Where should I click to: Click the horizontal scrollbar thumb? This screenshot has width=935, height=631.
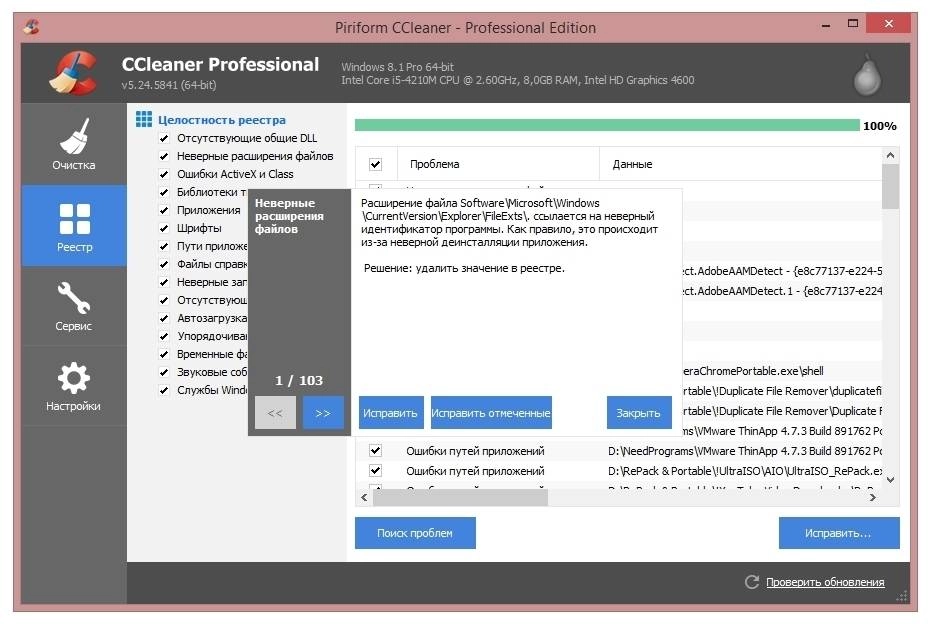[460, 497]
